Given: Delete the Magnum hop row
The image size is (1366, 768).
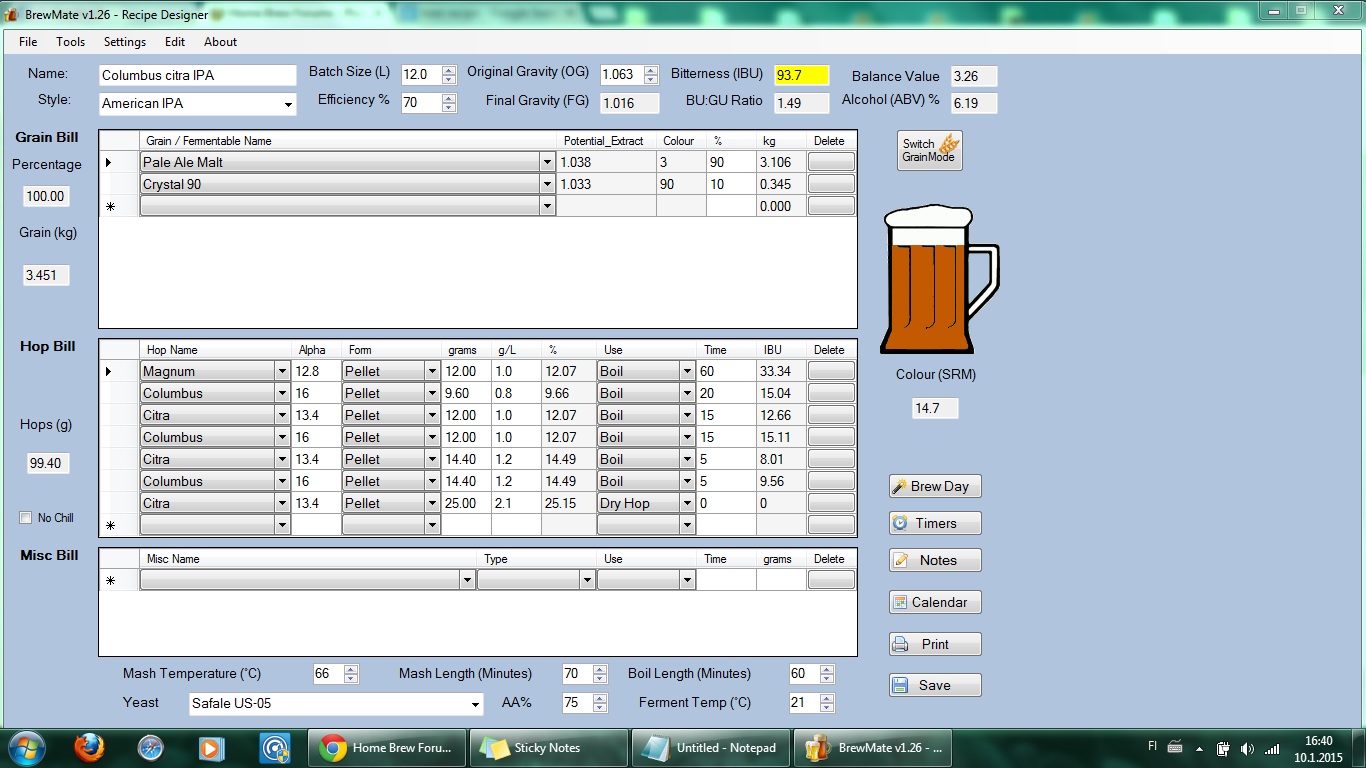Looking at the screenshot, I should point(831,371).
